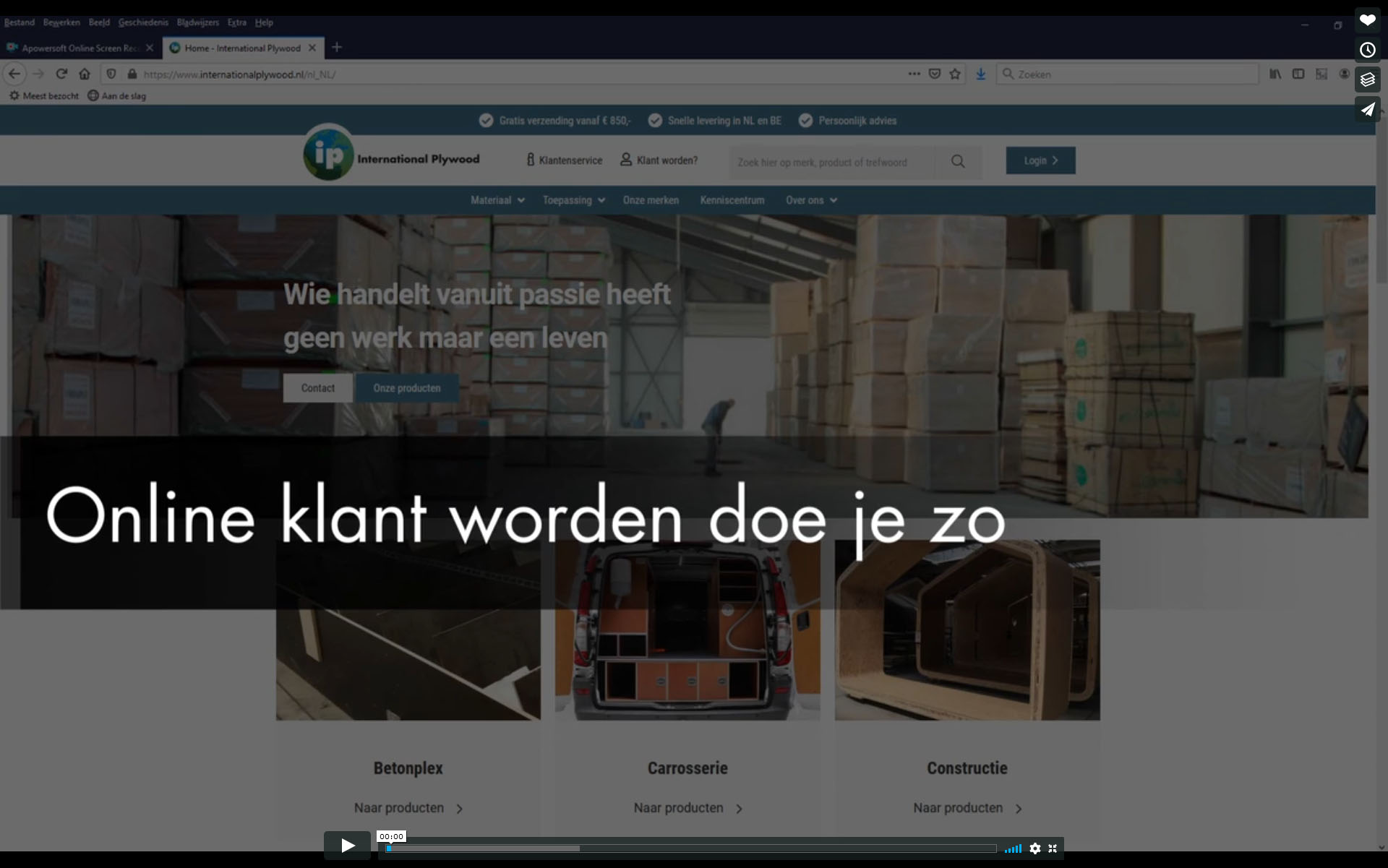Click the watch later clock icon
Viewport: 1388px width, 868px height.
click(x=1367, y=50)
